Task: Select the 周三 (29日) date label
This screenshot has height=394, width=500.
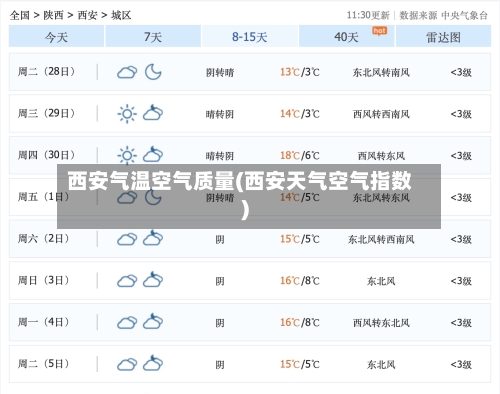Action: [46, 113]
